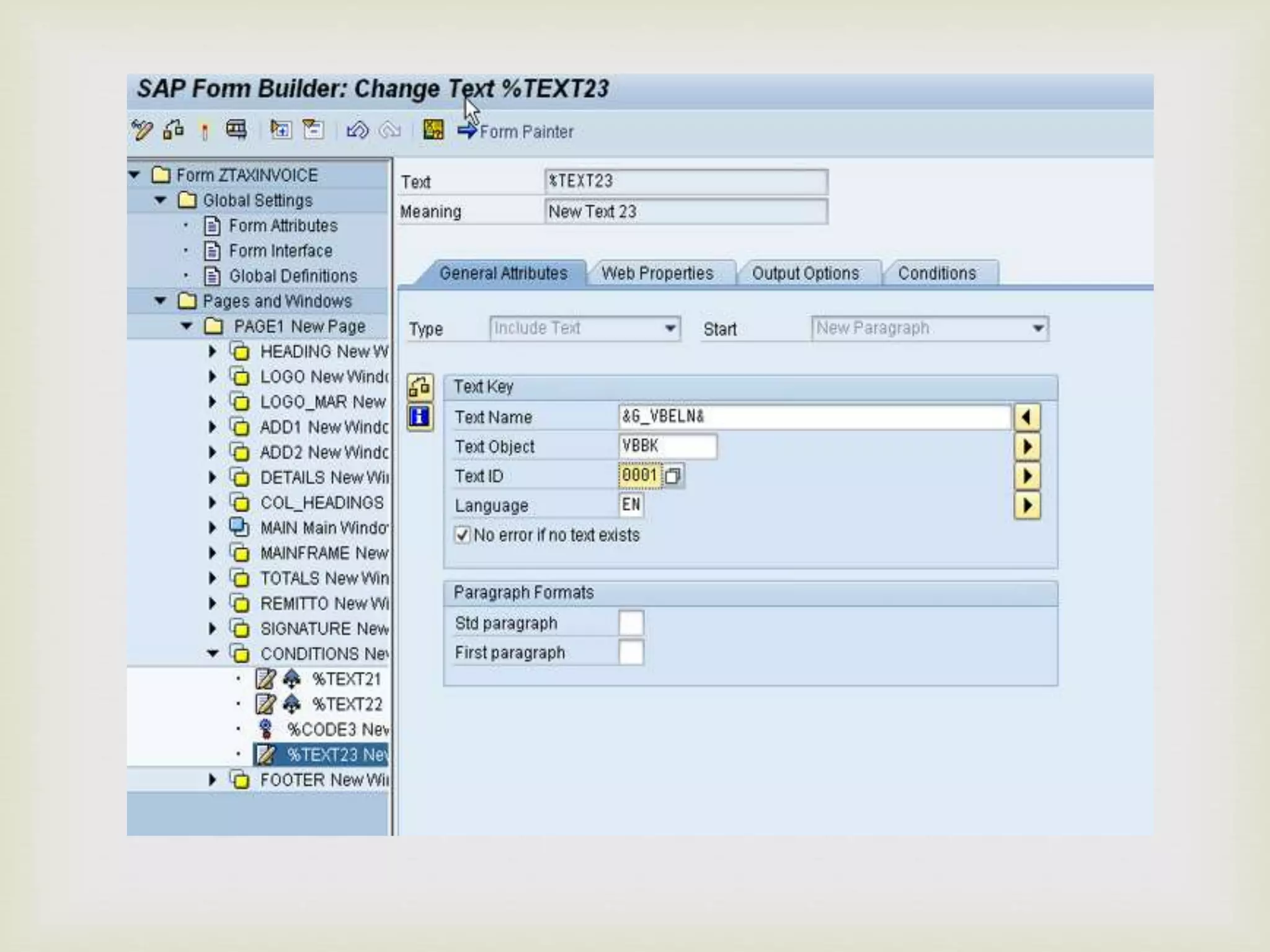Select the %TEXT21 node in tree
1270x952 pixels.
[x=346, y=679]
